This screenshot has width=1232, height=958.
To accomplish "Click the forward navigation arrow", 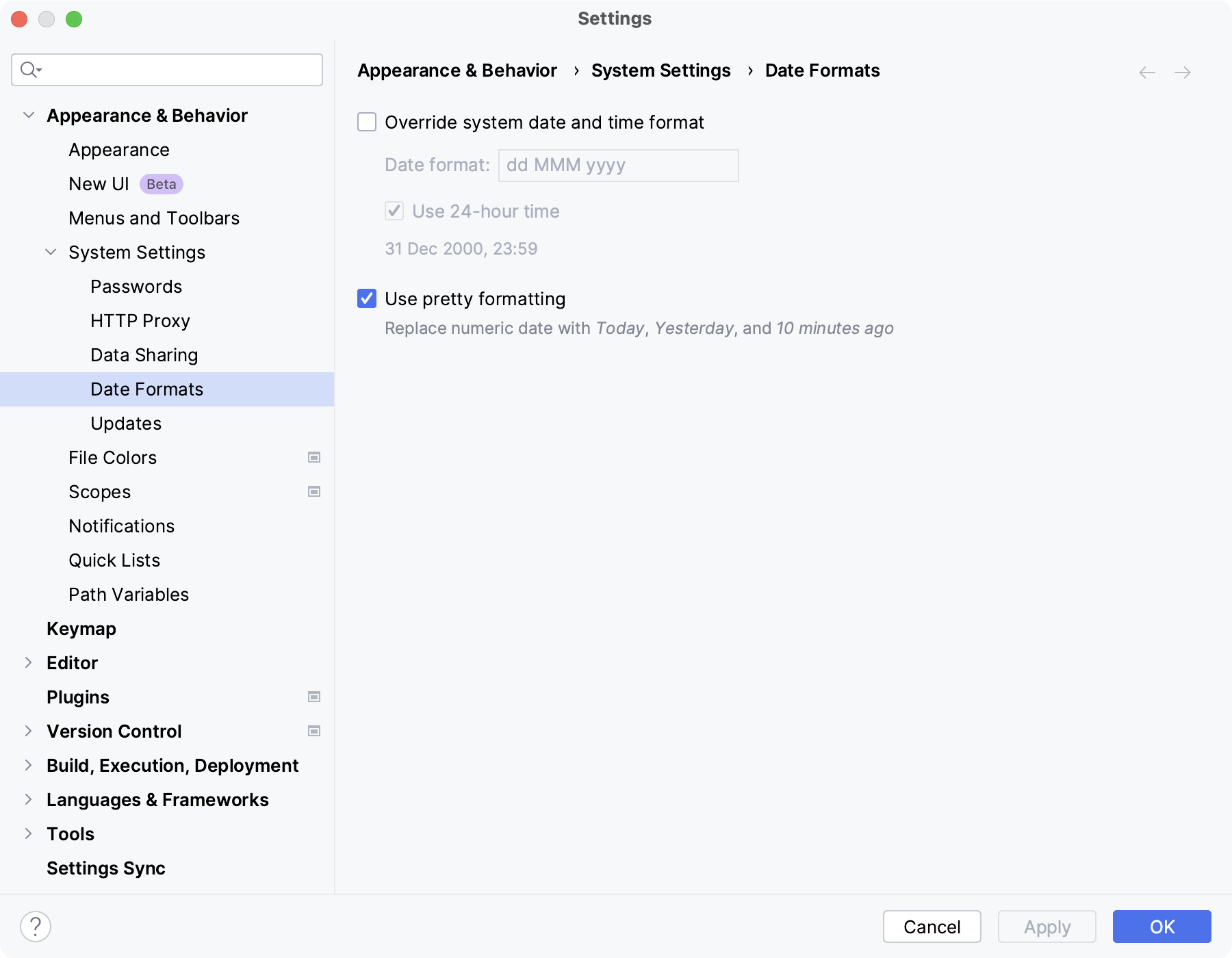I will 1183,71.
